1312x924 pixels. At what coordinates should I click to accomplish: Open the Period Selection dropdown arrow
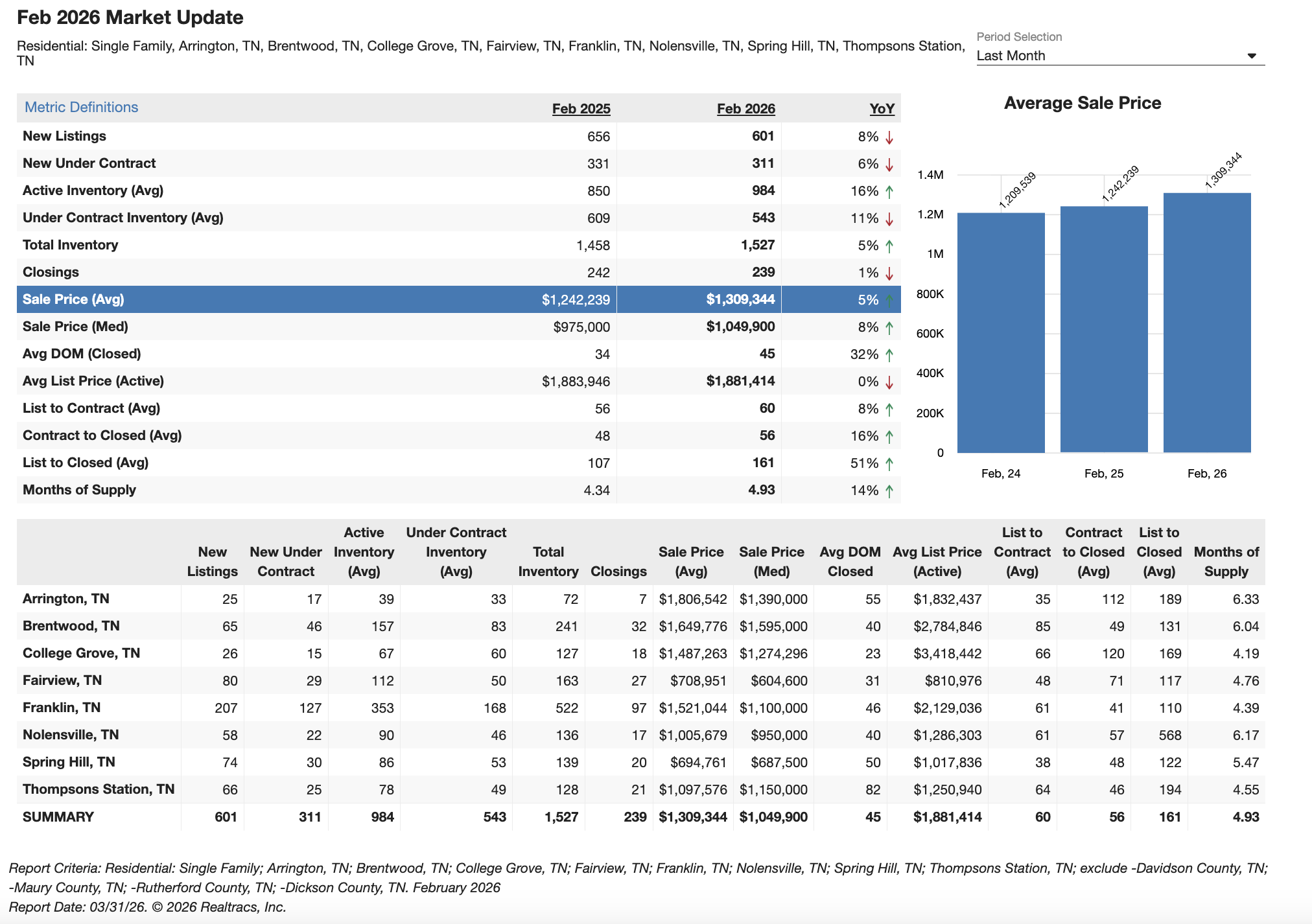coord(1252,56)
